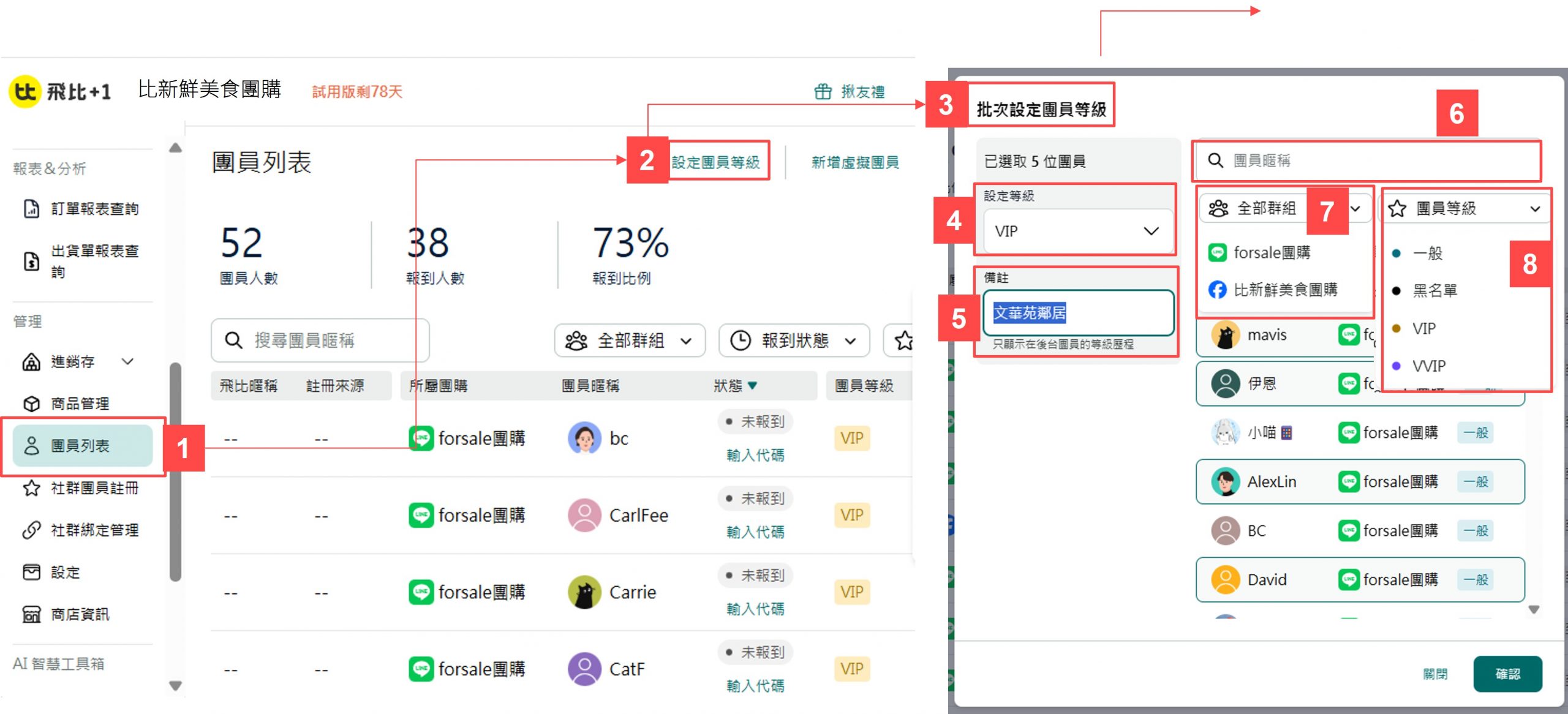Image resolution: width=1568 pixels, height=714 pixels.
Task: Click the 社群團員註冊 star icon
Action: [x=31, y=488]
